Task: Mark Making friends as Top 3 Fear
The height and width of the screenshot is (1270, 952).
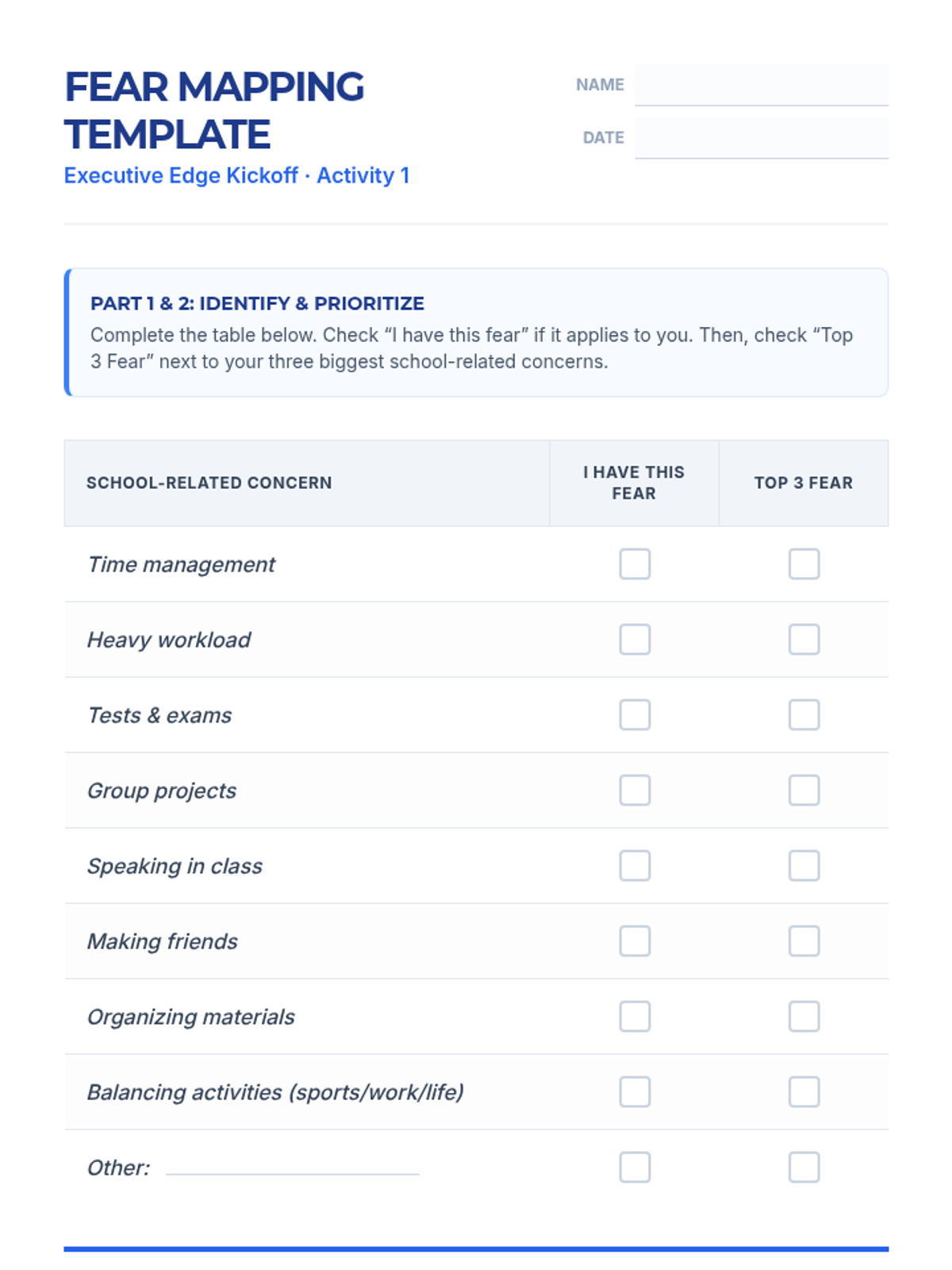Action: [x=804, y=941]
